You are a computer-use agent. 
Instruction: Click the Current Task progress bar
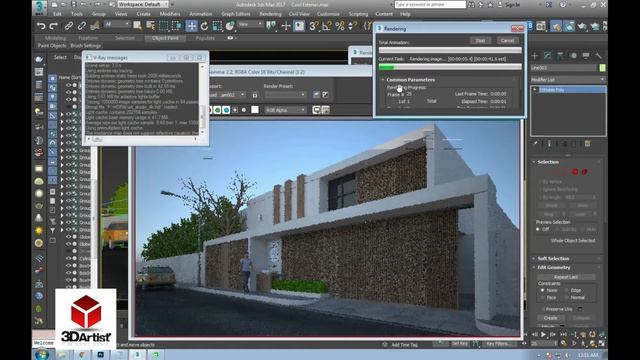click(x=450, y=67)
